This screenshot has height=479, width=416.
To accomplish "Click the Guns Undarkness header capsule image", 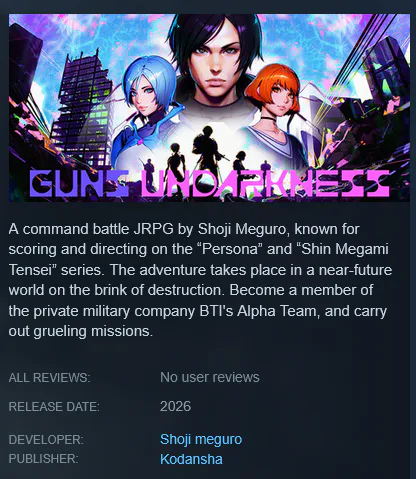I will [209, 107].
